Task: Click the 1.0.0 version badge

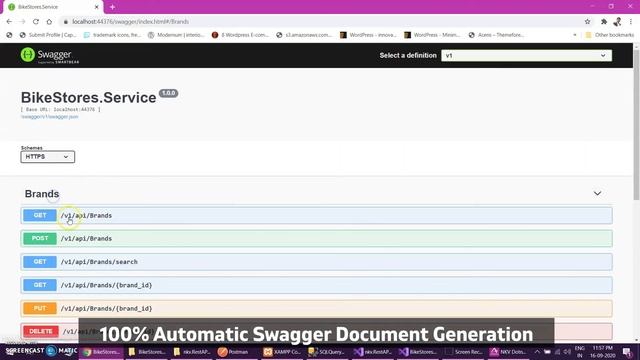Action: (169, 93)
